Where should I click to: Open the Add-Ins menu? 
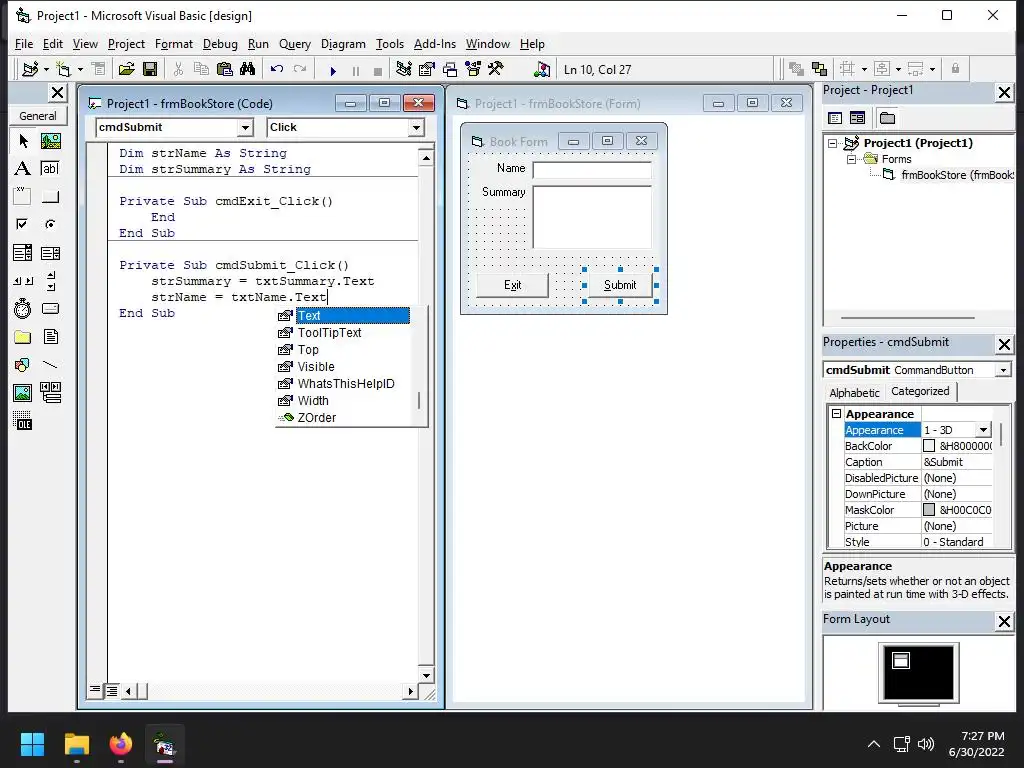(x=434, y=44)
